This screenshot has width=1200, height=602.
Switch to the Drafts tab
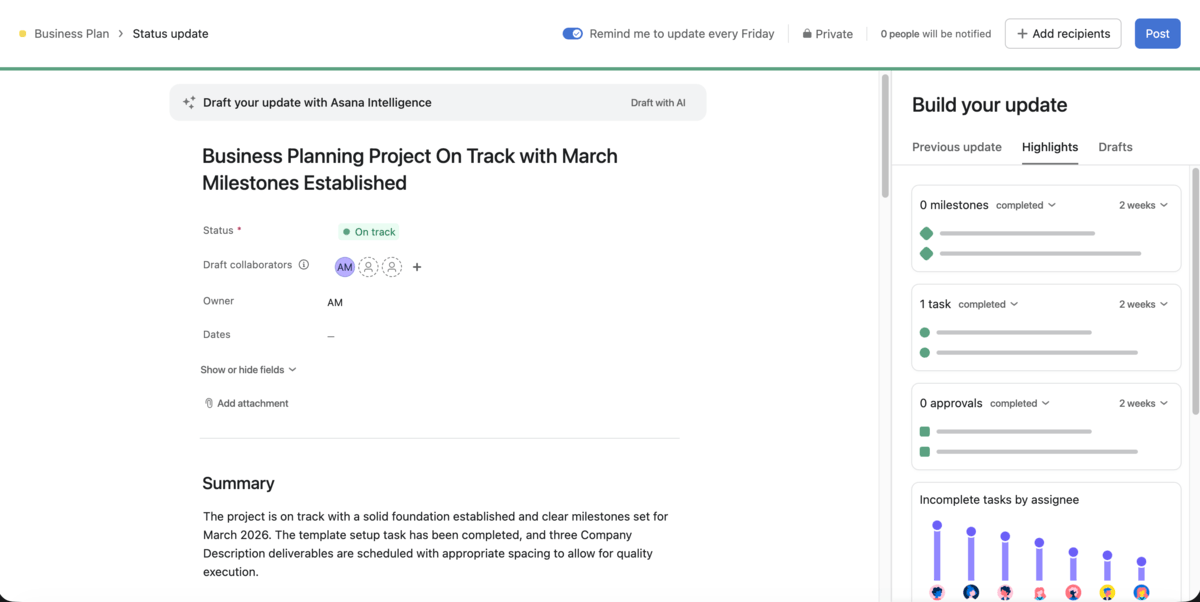coord(1115,147)
